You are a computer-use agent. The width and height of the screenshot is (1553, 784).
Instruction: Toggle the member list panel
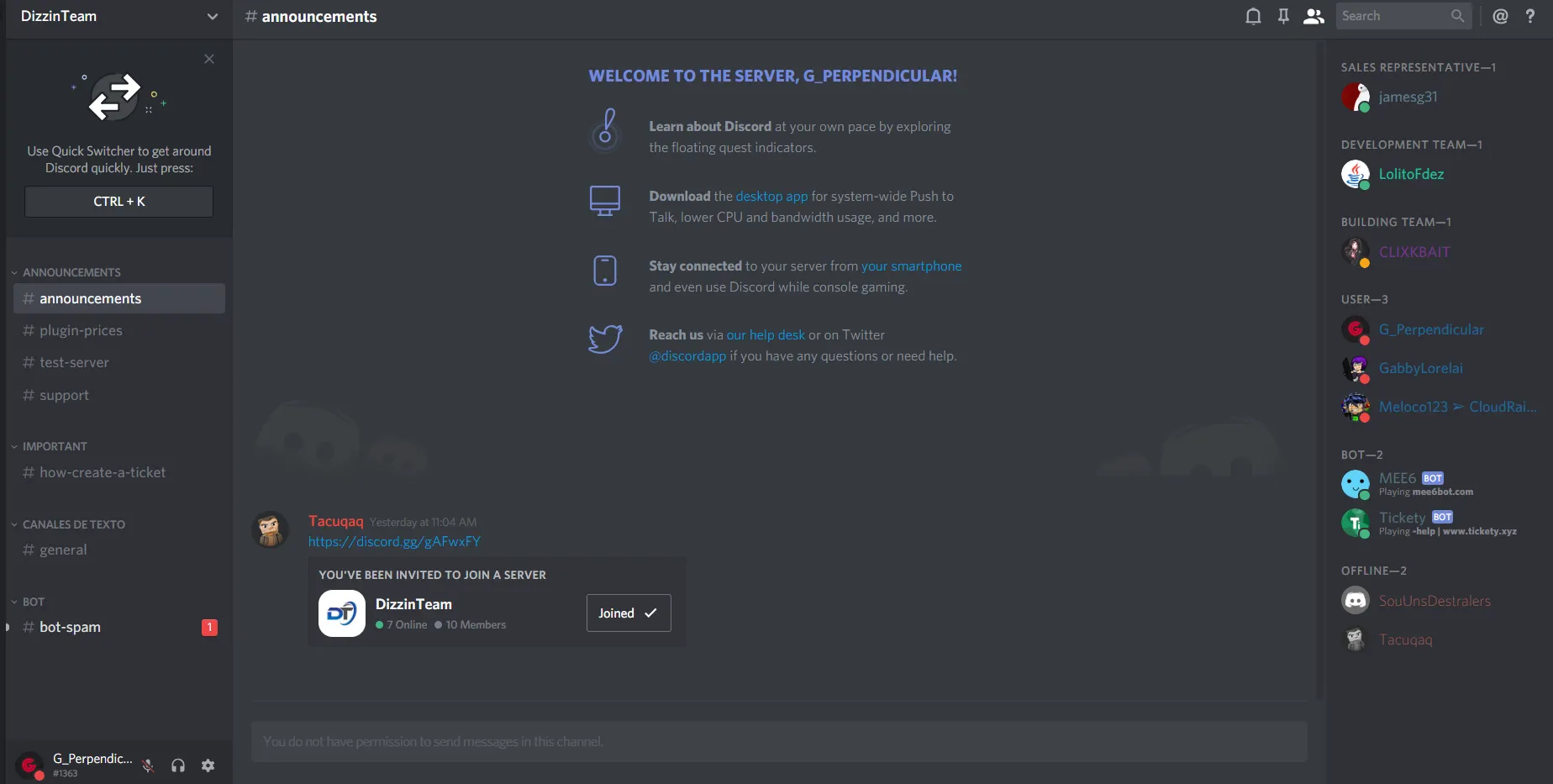(1313, 16)
